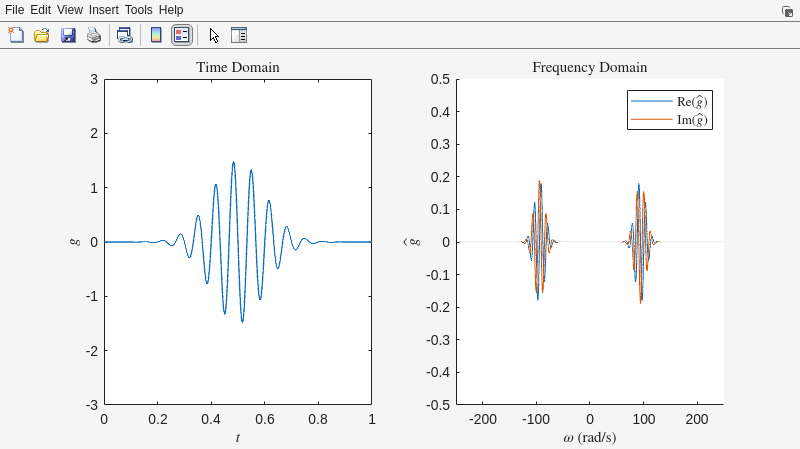This screenshot has height=449, width=800.
Task: Expand the View menu
Action: click(70, 10)
